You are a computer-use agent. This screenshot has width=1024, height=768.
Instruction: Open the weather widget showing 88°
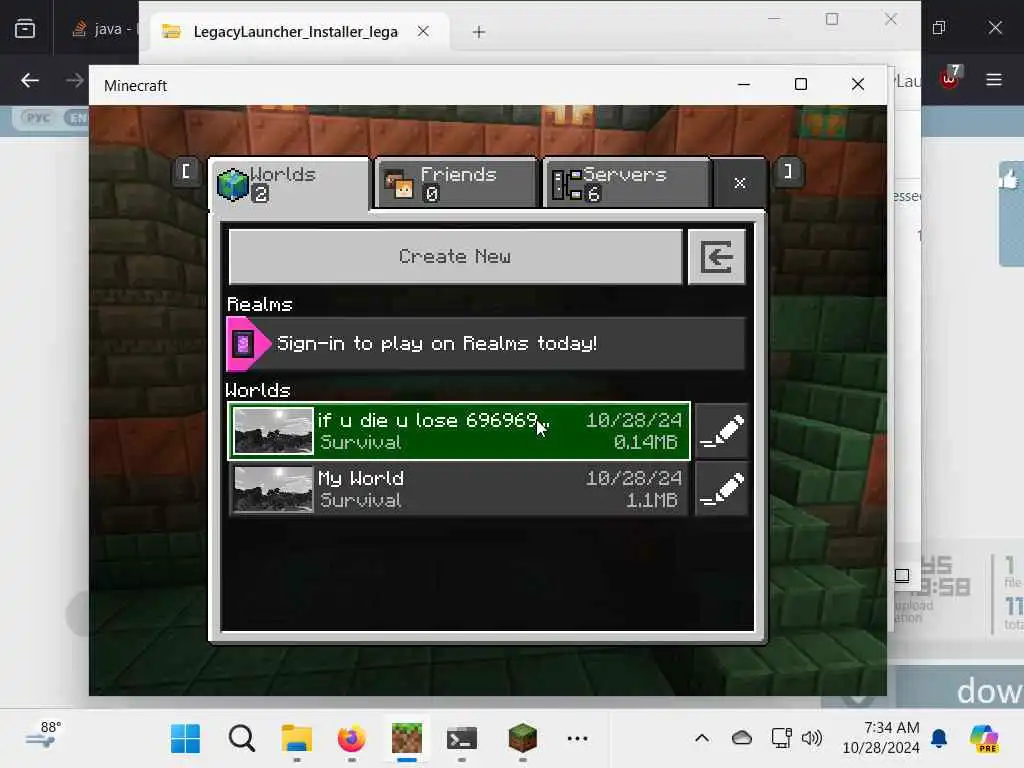(43, 735)
